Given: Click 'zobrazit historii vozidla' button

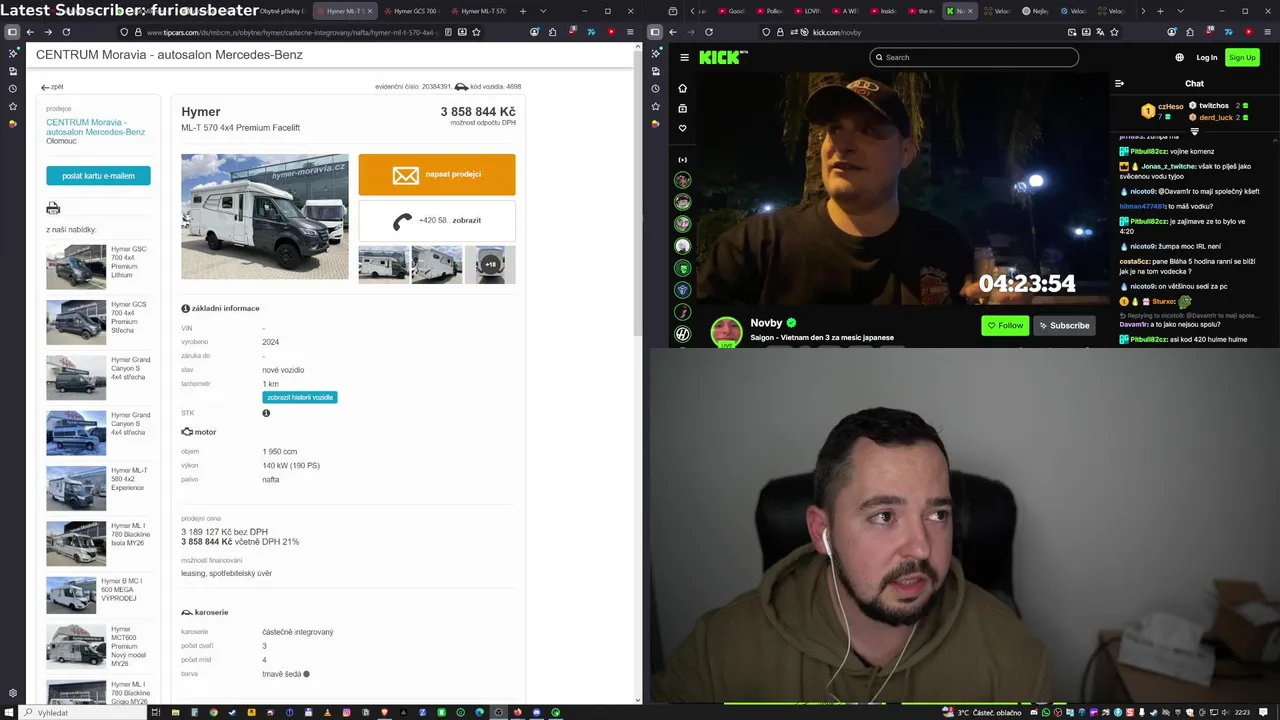Looking at the screenshot, I should click(300, 397).
